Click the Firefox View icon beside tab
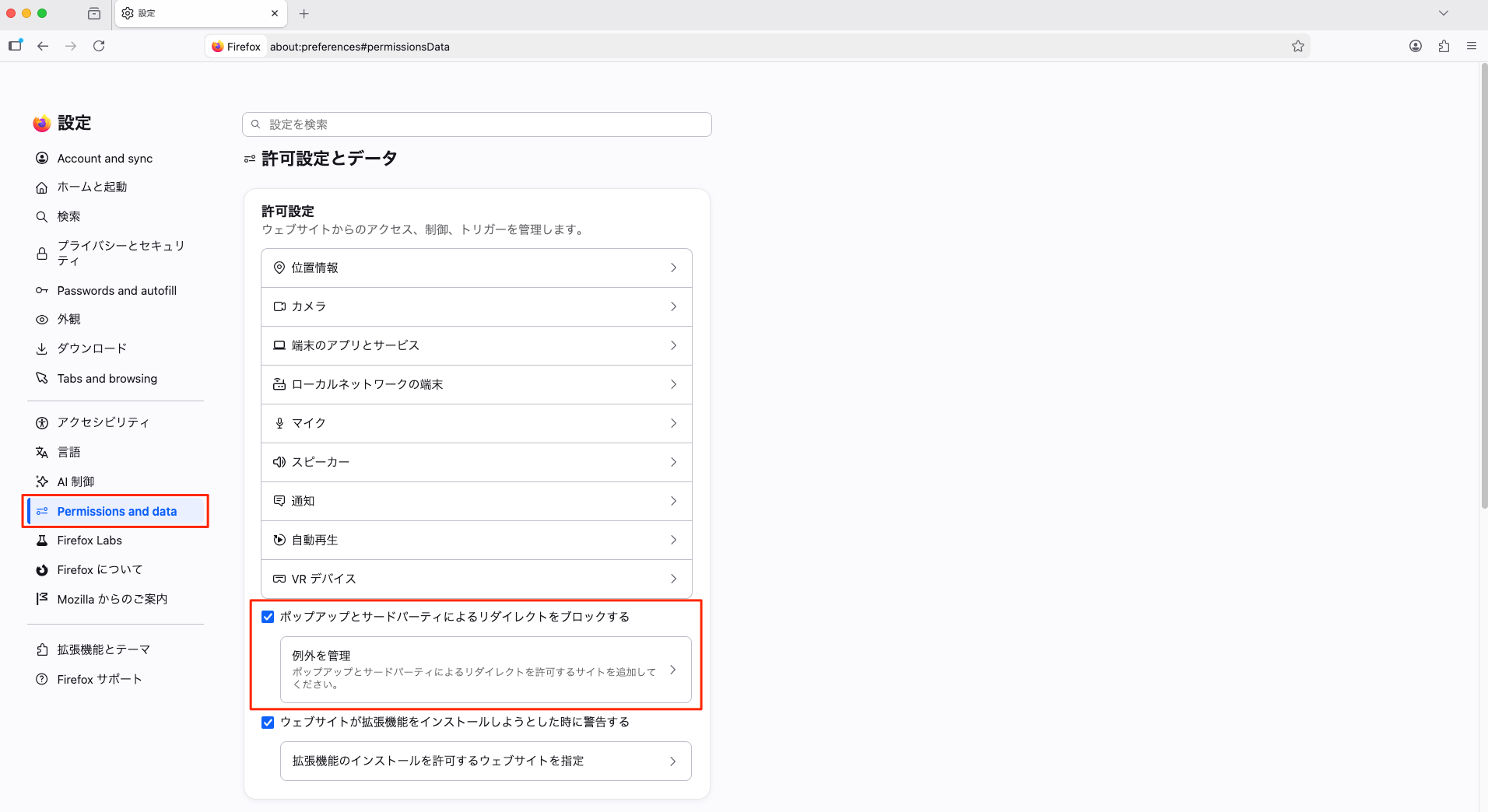Image resolution: width=1488 pixels, height=812 pixels. point(94,13)
